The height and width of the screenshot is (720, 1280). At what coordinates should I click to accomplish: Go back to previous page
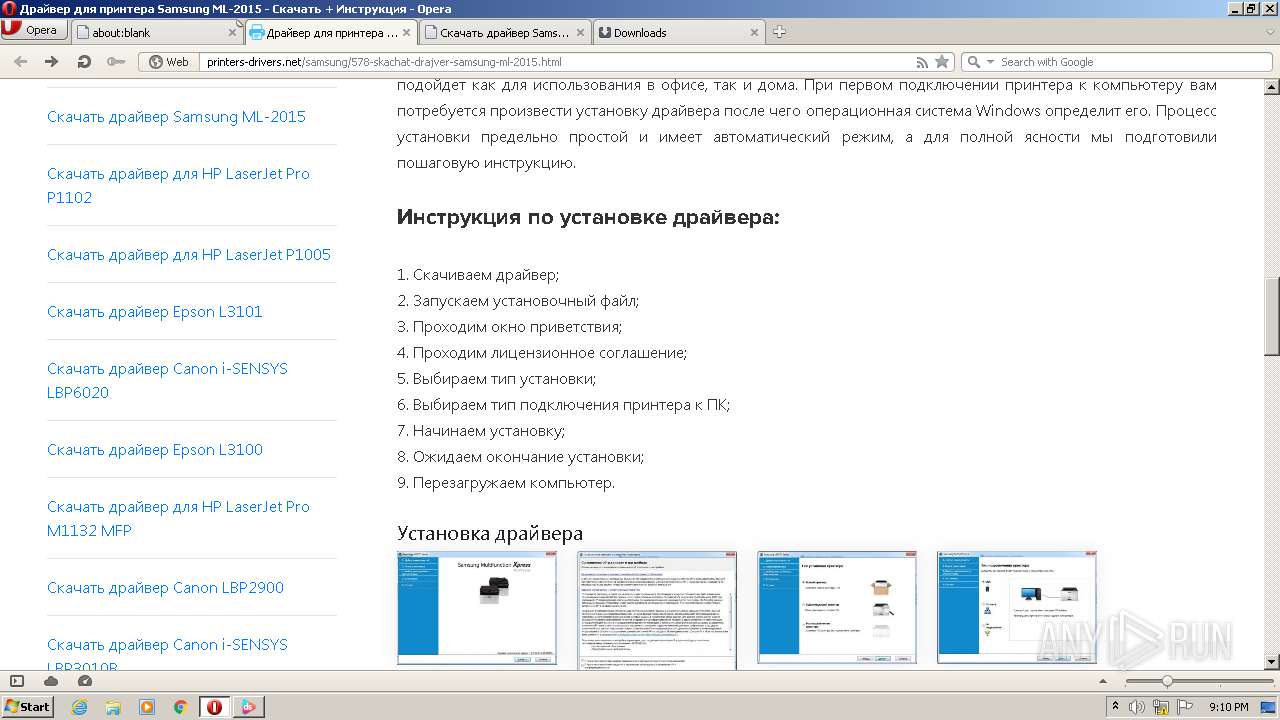click(20, 62)
